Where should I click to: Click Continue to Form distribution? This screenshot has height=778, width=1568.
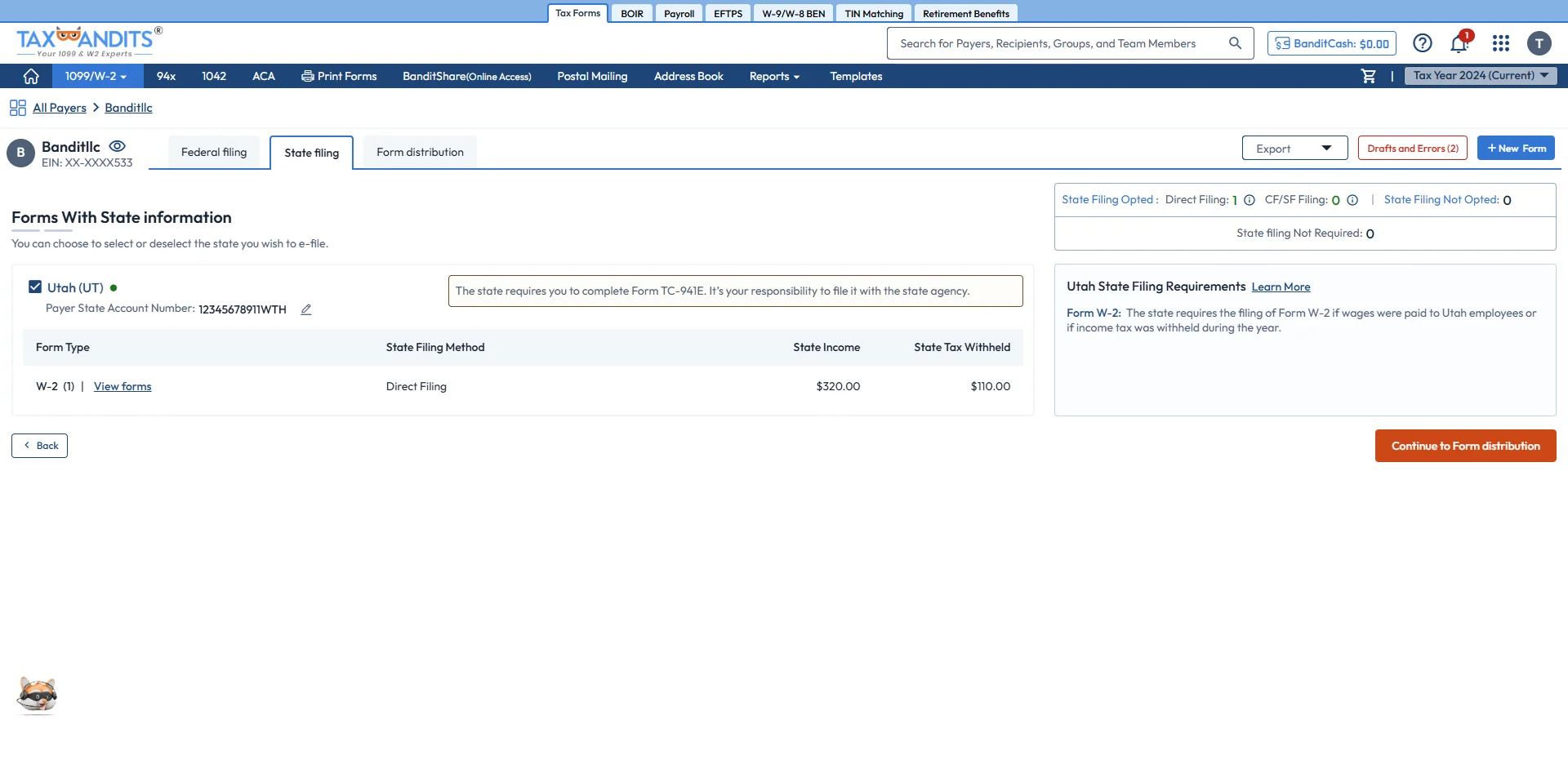1466,446
